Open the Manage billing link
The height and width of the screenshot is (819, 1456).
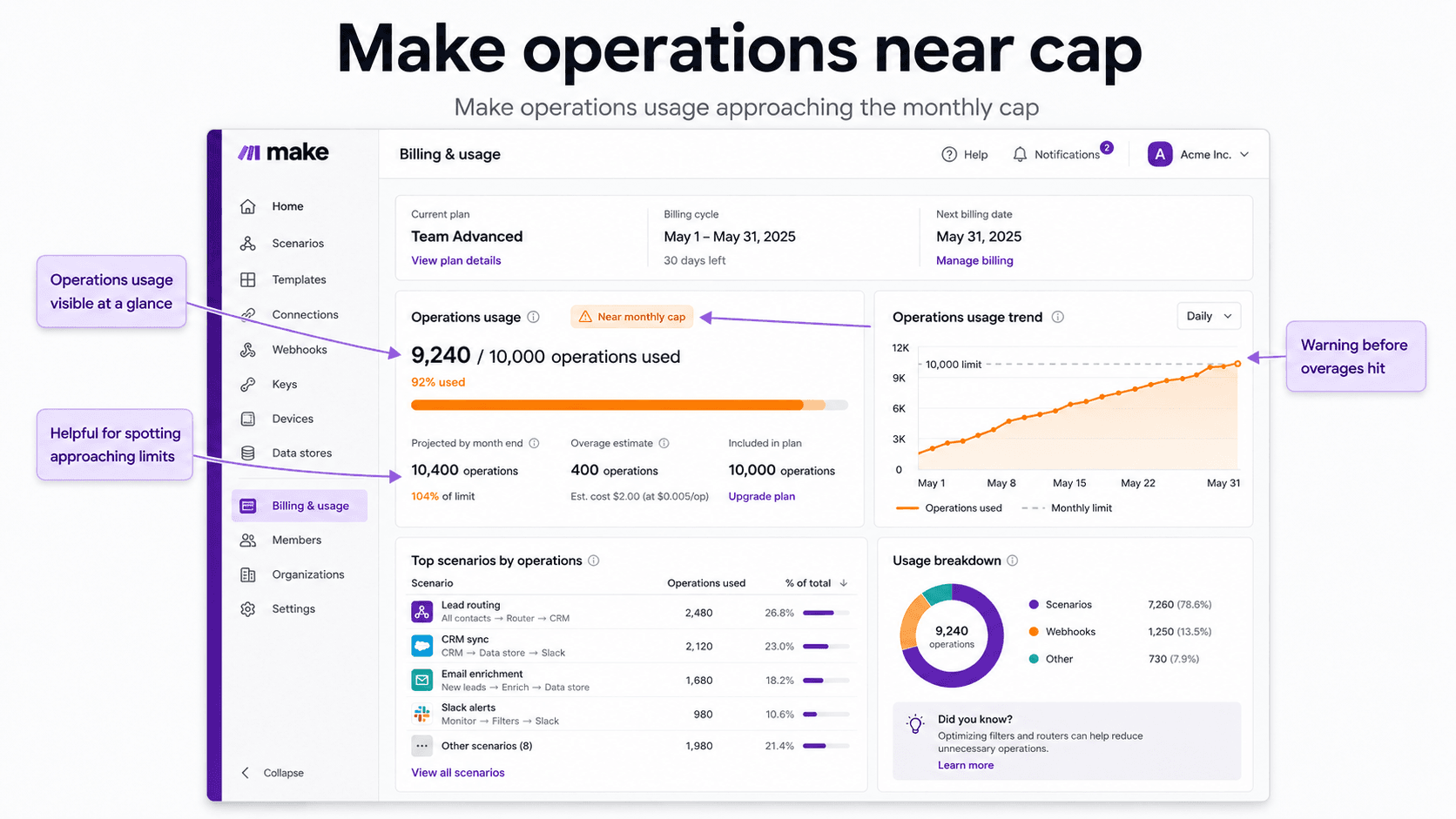click(x=974, y=260)
